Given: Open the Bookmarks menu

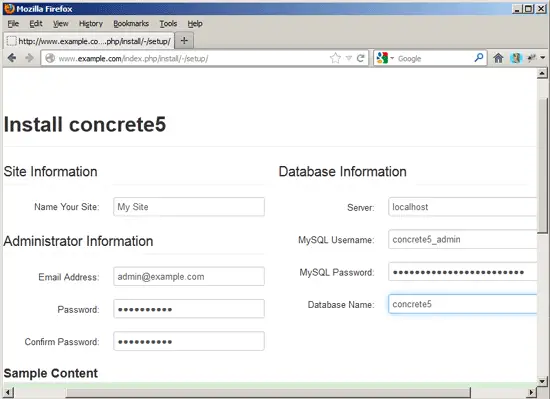Looking at the screenshot, I should pyautogui.click(x=131, y=23).
